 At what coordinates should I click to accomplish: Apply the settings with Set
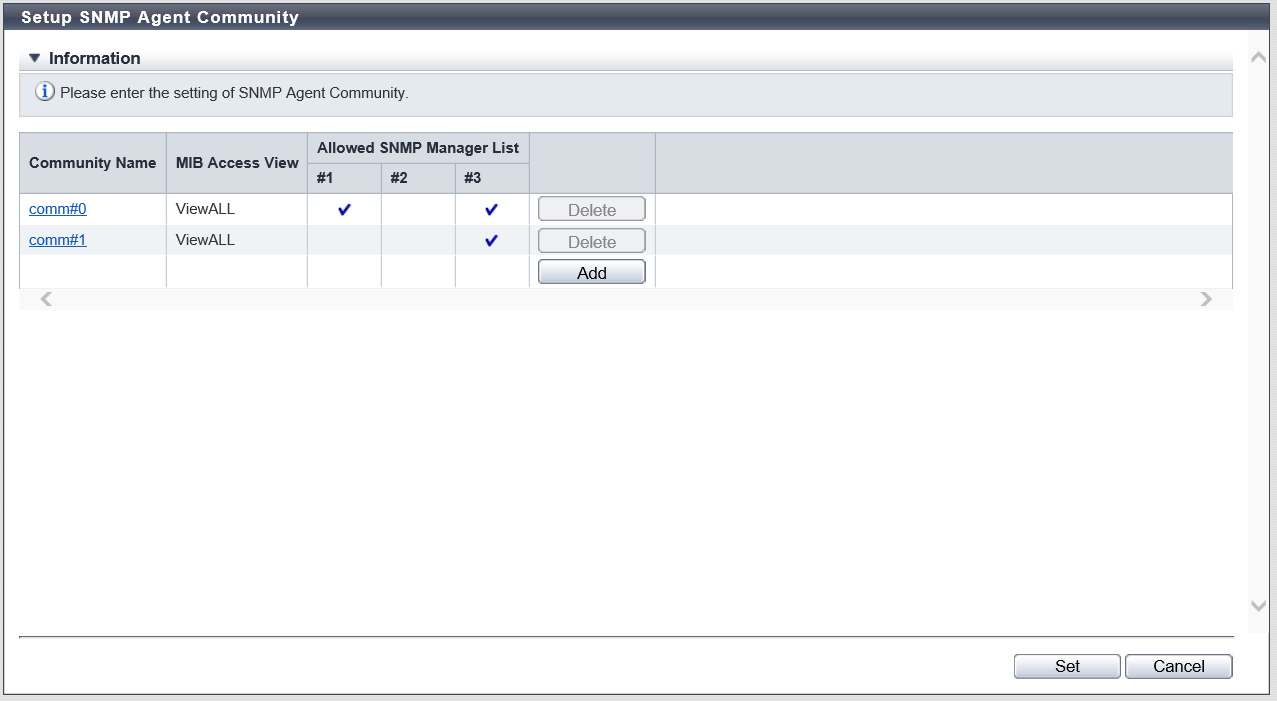[x=1067, y=666]
